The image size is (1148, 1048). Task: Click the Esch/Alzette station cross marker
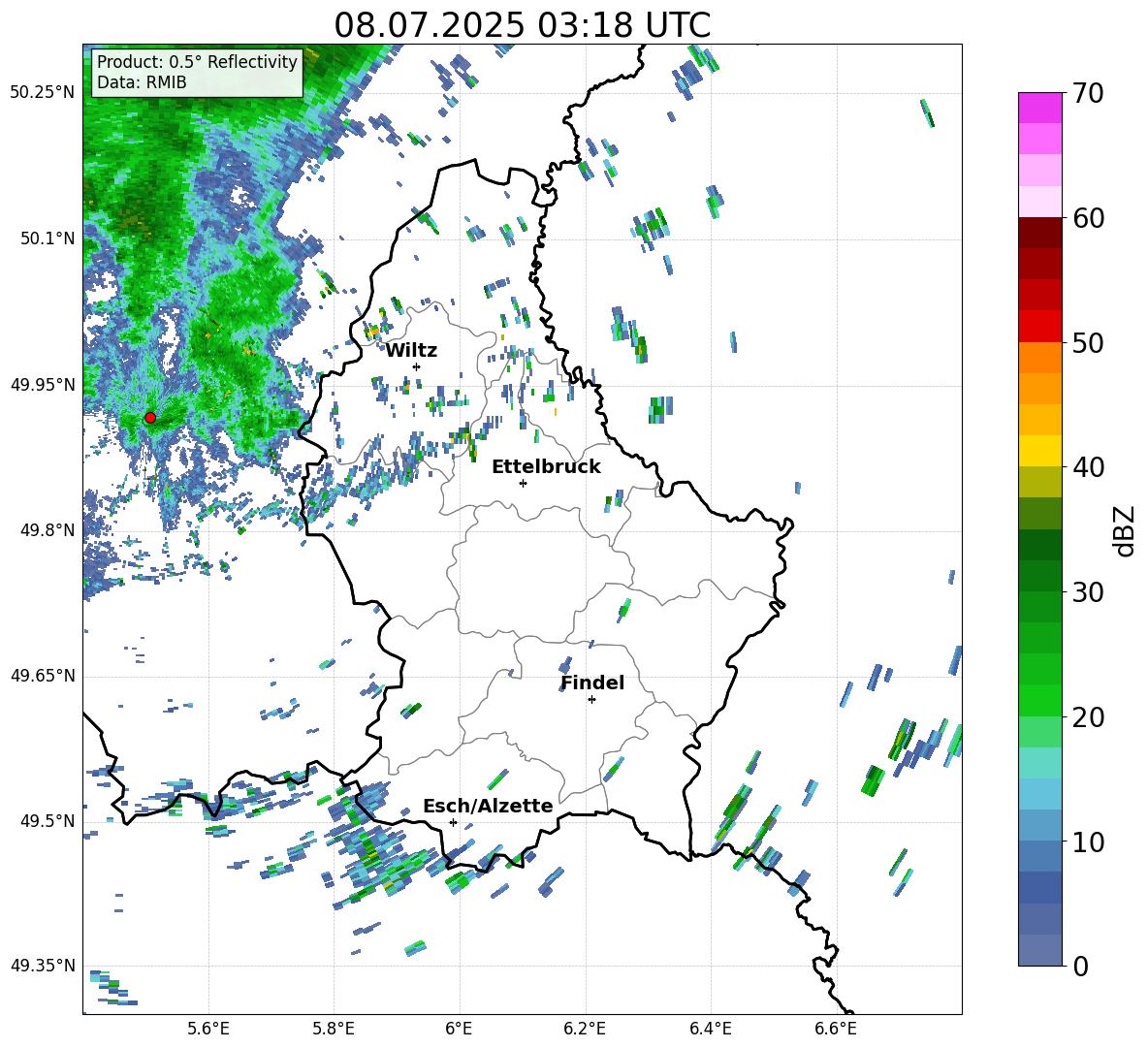click(453, 822)
